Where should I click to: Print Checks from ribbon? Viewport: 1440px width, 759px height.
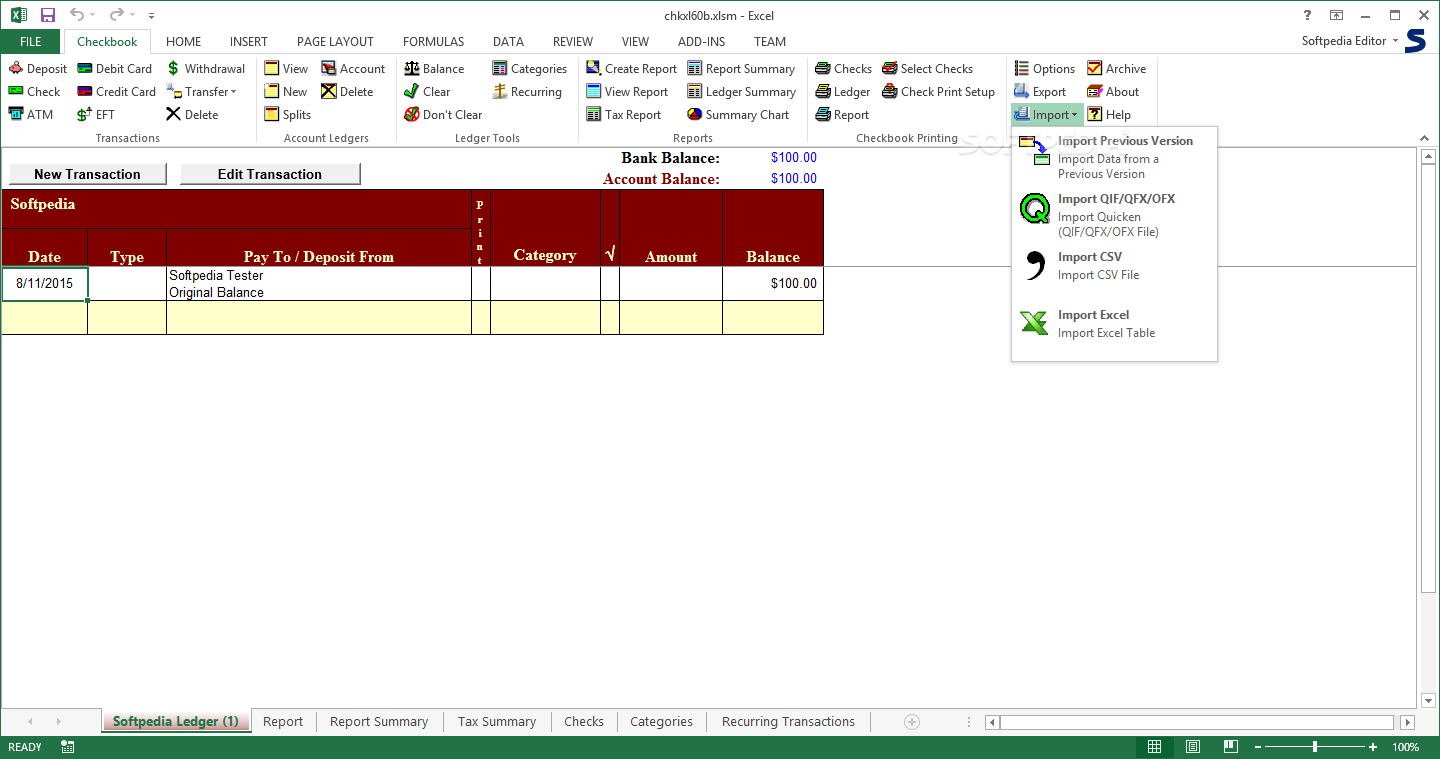click(x=844, y=69)
